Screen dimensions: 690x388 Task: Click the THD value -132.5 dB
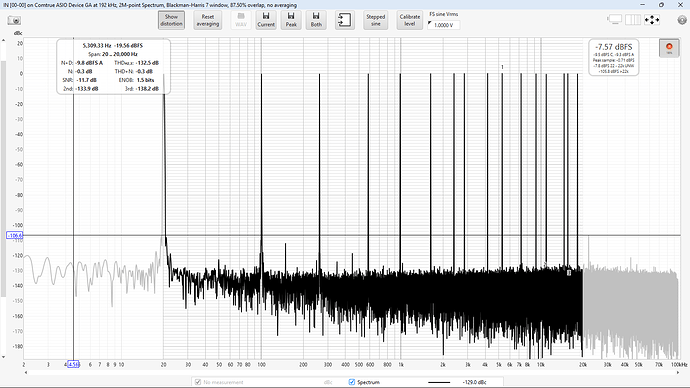click(147, 63)
